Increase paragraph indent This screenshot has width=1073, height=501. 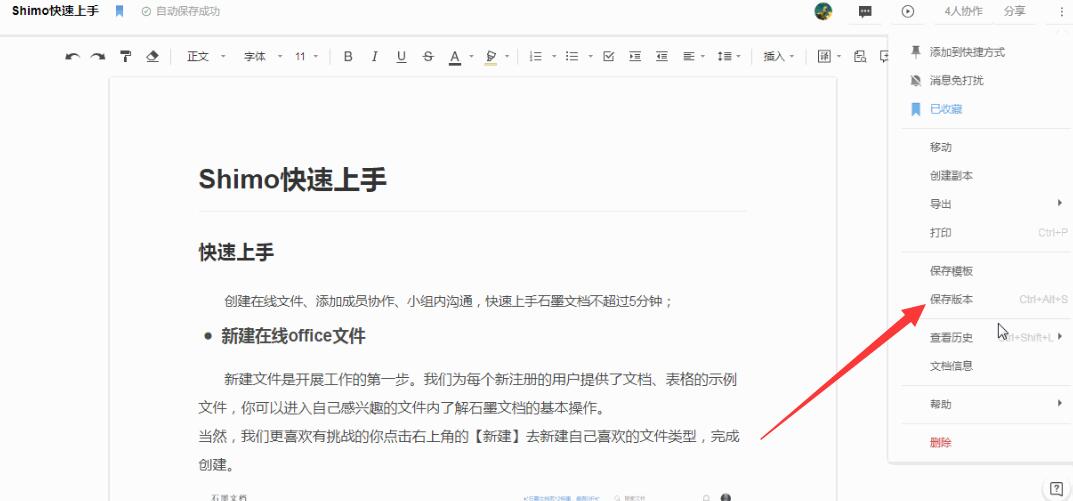pos(635,57)
